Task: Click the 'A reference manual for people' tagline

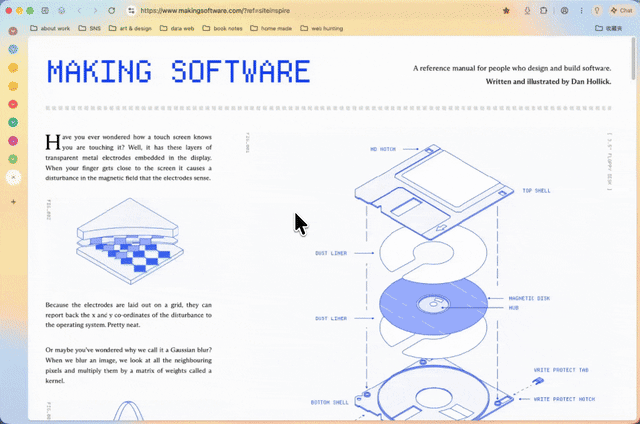Action: (512, 68)
